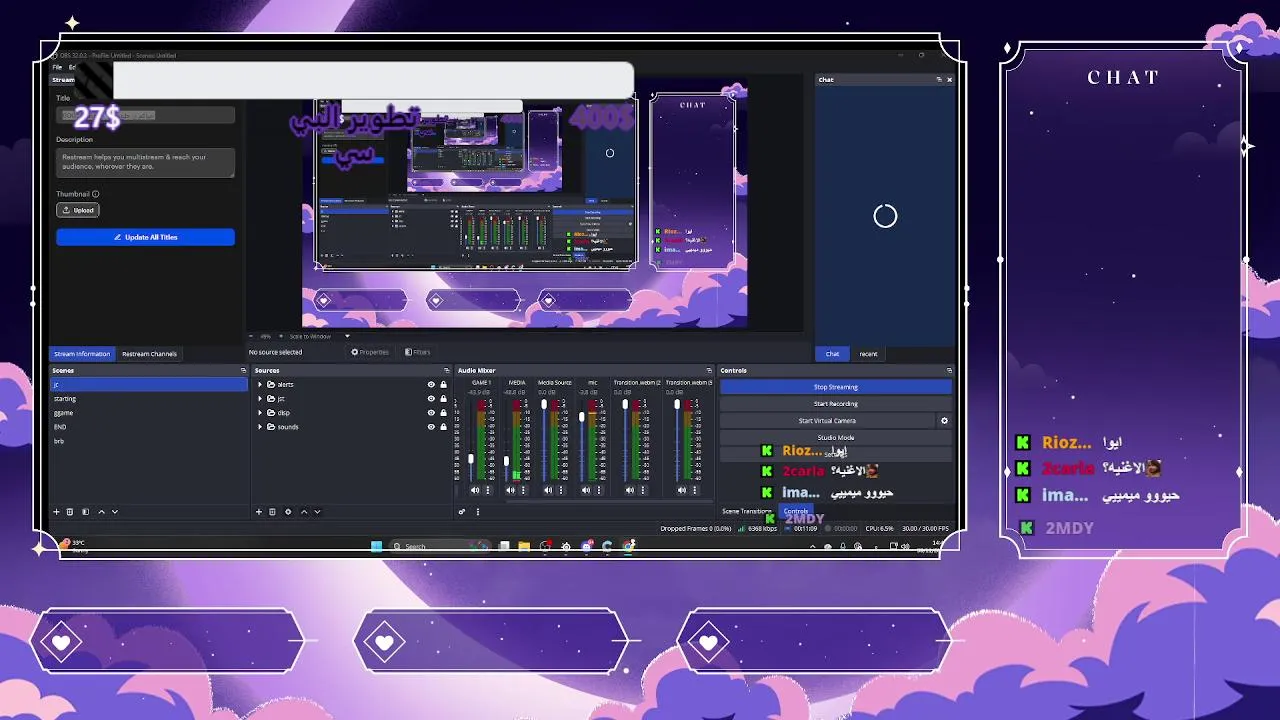Toggle visibility eye for the sounds group
This screenshot has width=1280, height=720.
point(431,427)
